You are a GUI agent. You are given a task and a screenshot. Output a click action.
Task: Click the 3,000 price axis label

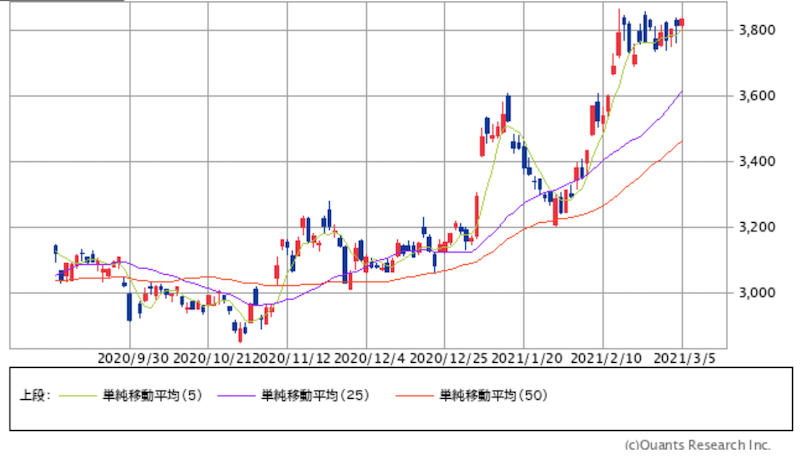(x=757, y=293)
